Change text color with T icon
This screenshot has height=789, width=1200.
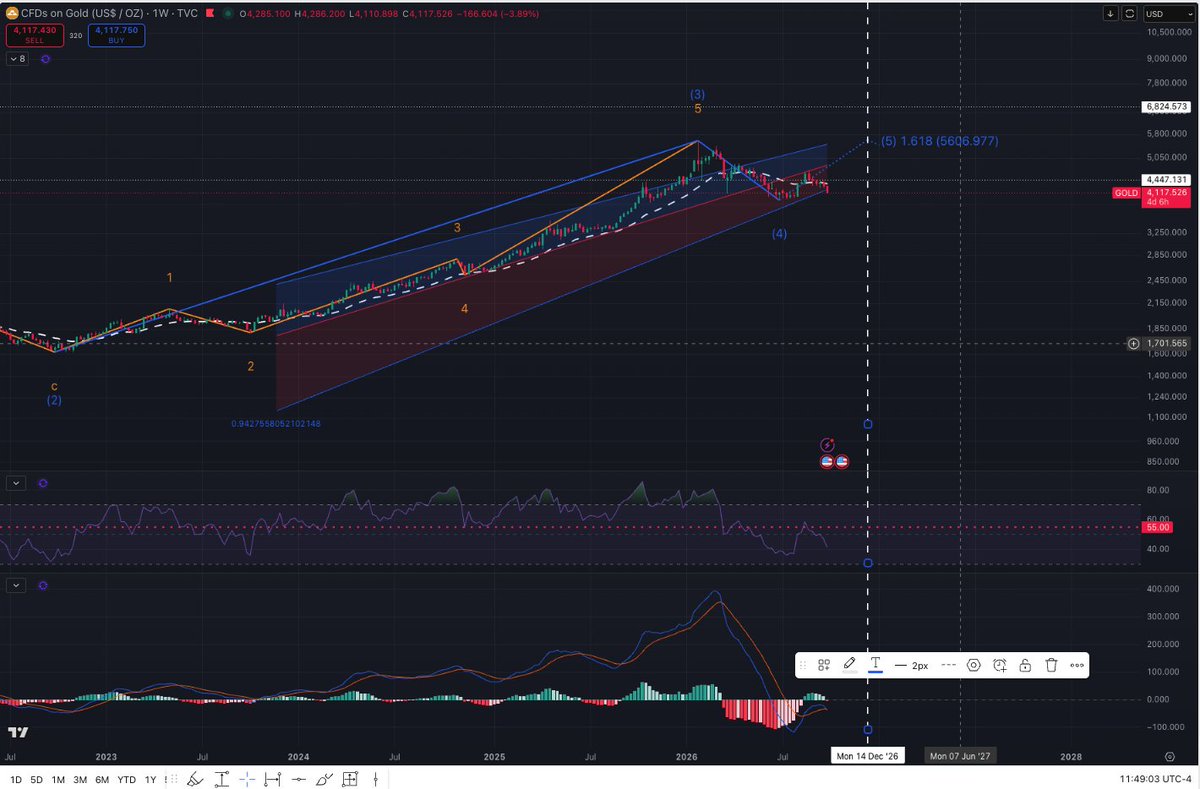pos(875,664)
